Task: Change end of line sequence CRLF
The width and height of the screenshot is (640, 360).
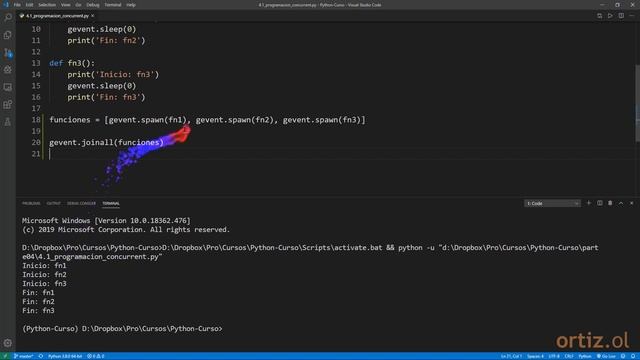Action: [x=569, y=356]
